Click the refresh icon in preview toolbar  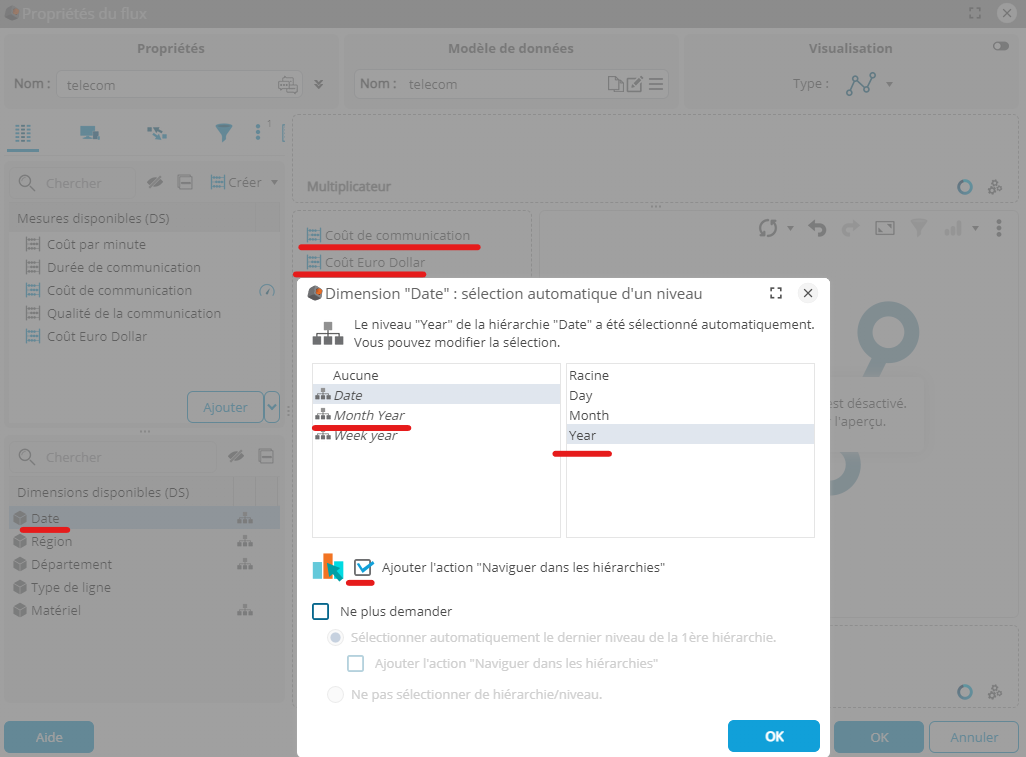[x=767, y=228]
